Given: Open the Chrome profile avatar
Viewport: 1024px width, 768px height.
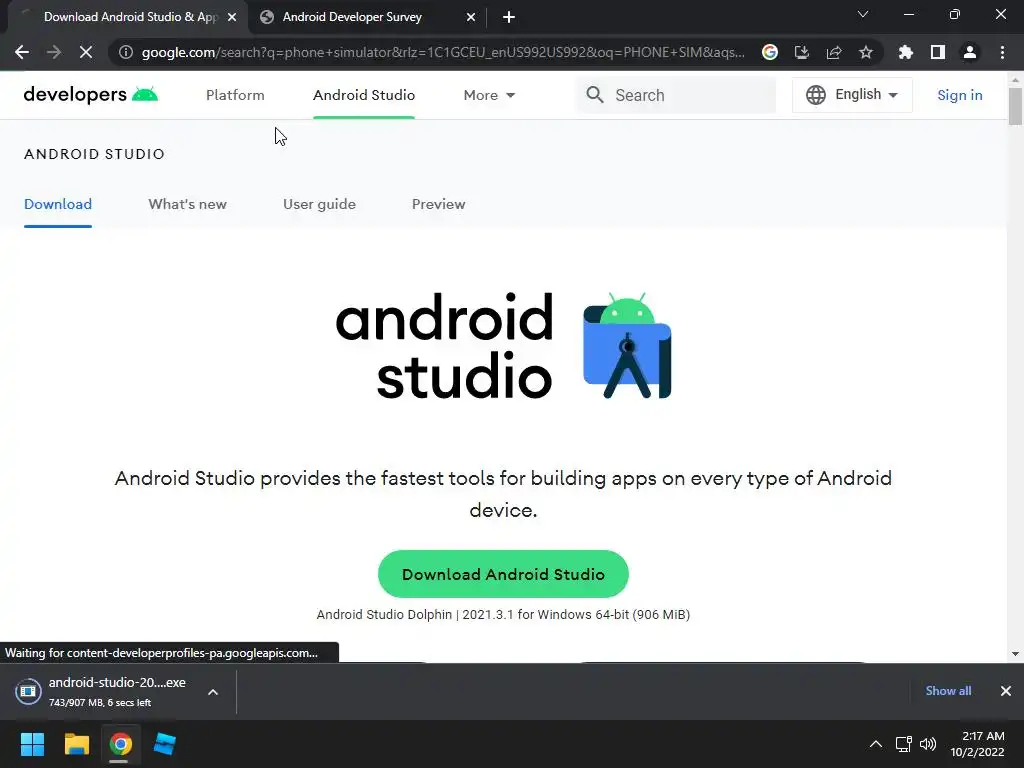Looking at the screenshot, I should pos(970,52).
